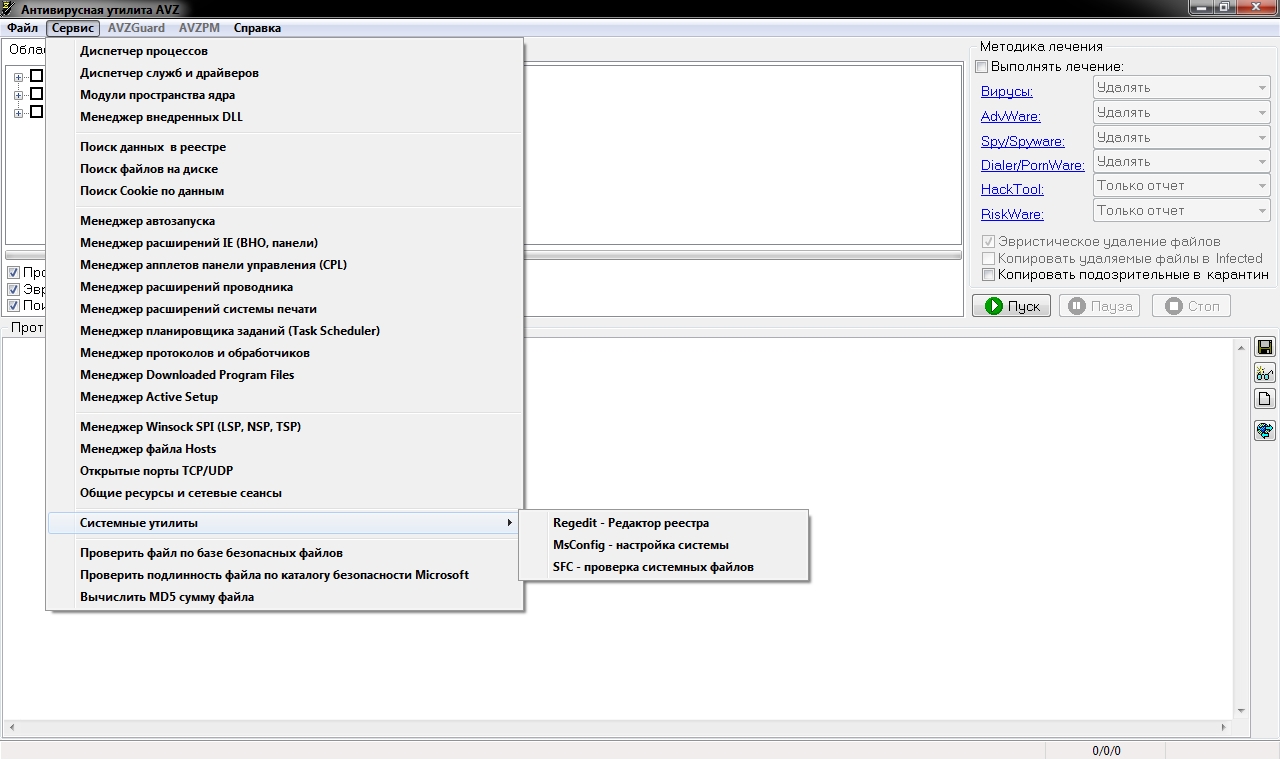Open the AVZGuard menu
This screenshot has height=760, width=1280.
coord(136,28)
